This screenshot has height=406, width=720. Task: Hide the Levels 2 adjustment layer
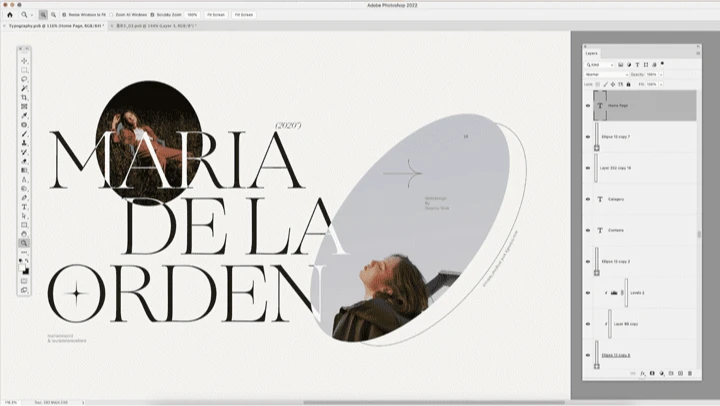click(588, 293)
